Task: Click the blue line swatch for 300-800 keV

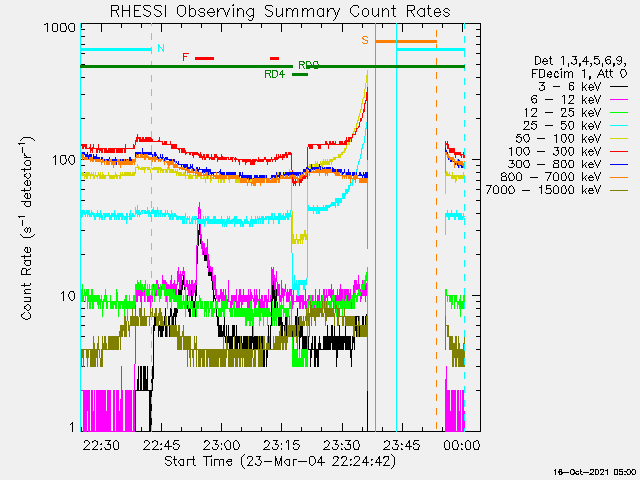Action: [619, 164]
